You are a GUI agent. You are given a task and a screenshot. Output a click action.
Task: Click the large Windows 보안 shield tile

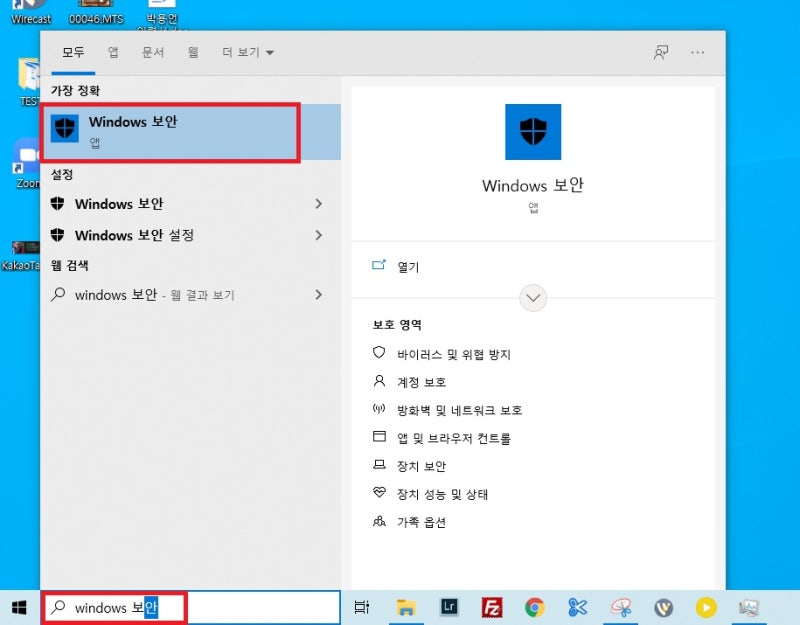[x=533, y=132]
